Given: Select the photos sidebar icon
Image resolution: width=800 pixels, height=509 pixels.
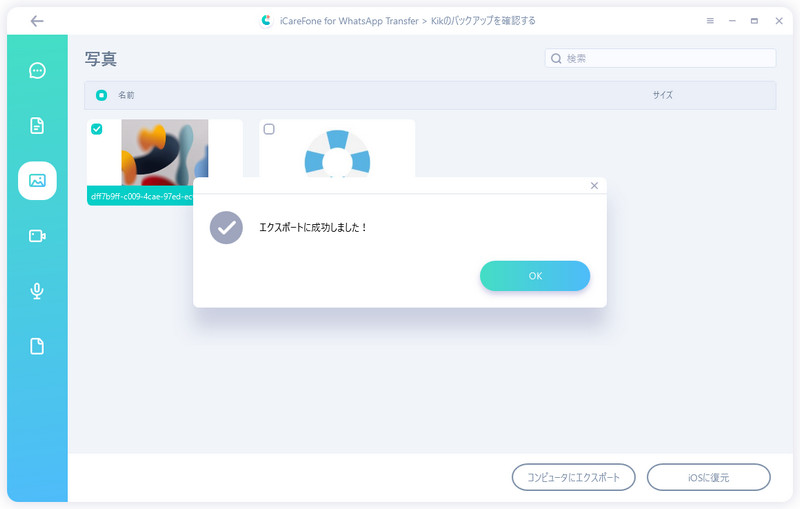Looking at the screenshot, I should (x=37, y=181).
